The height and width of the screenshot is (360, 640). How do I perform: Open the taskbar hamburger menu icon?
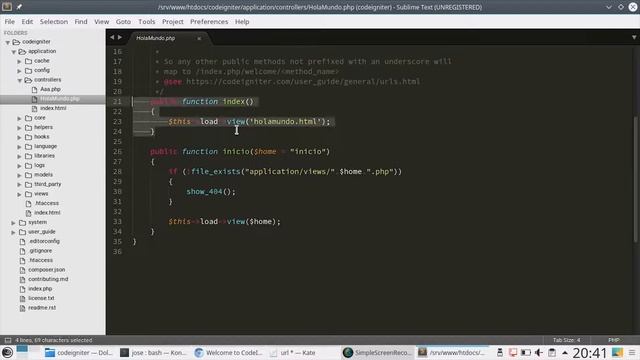click(632, 353)
